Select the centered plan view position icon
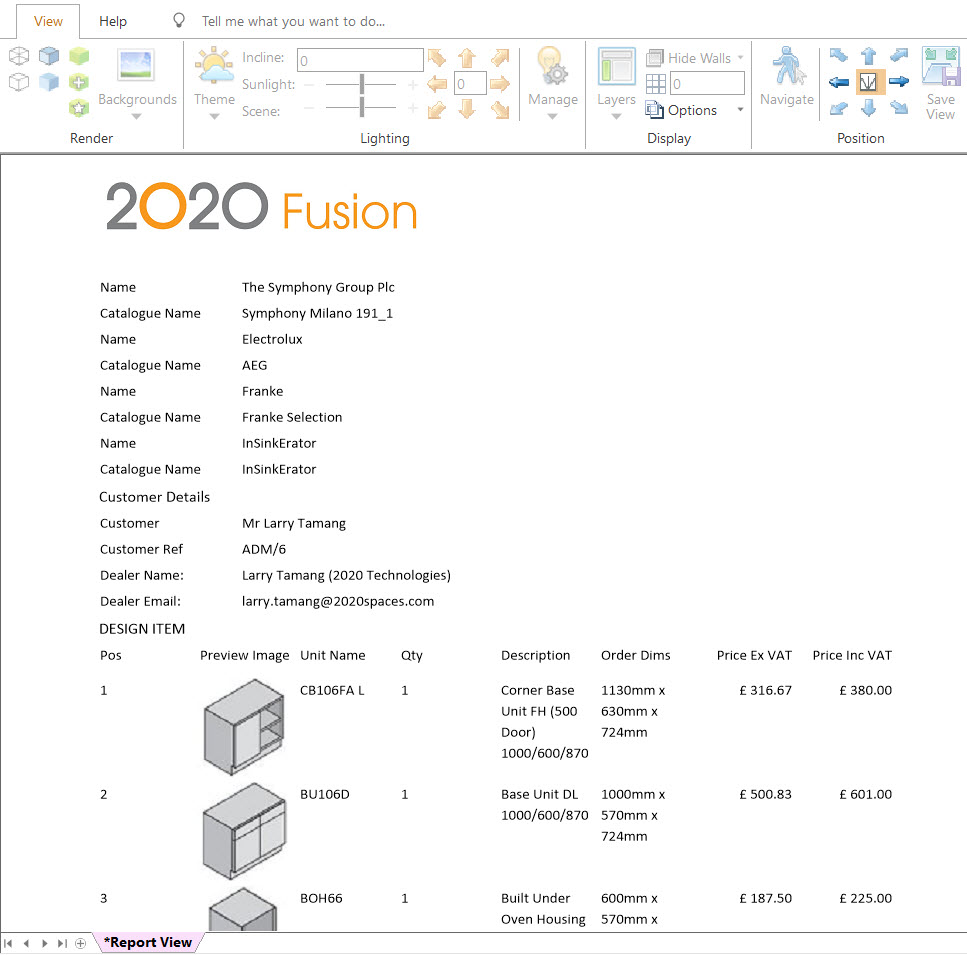Viewport: 967px width, 955px height. coord(868,82)
